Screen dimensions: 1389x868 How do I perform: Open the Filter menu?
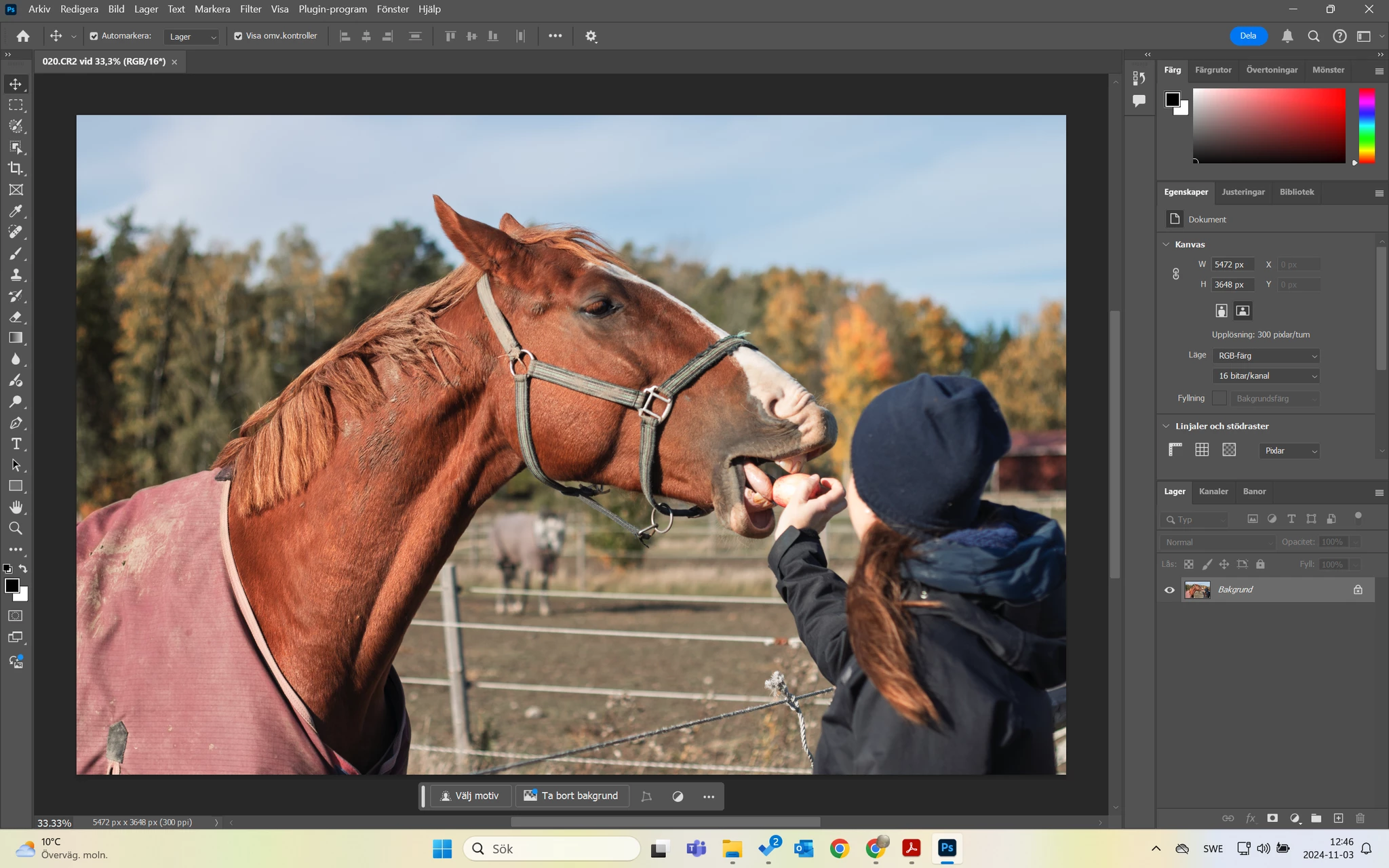[x=250, y=9]
